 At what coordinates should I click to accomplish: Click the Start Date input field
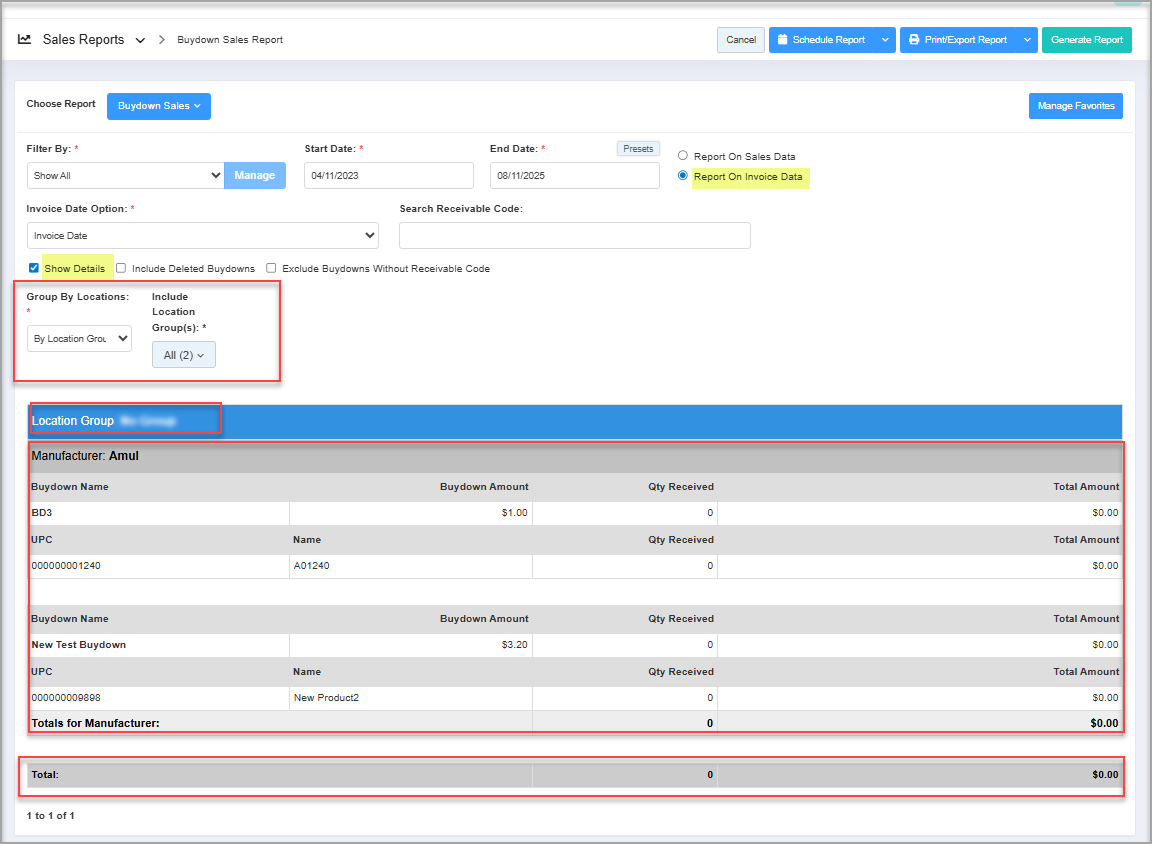tap(388, 175)
